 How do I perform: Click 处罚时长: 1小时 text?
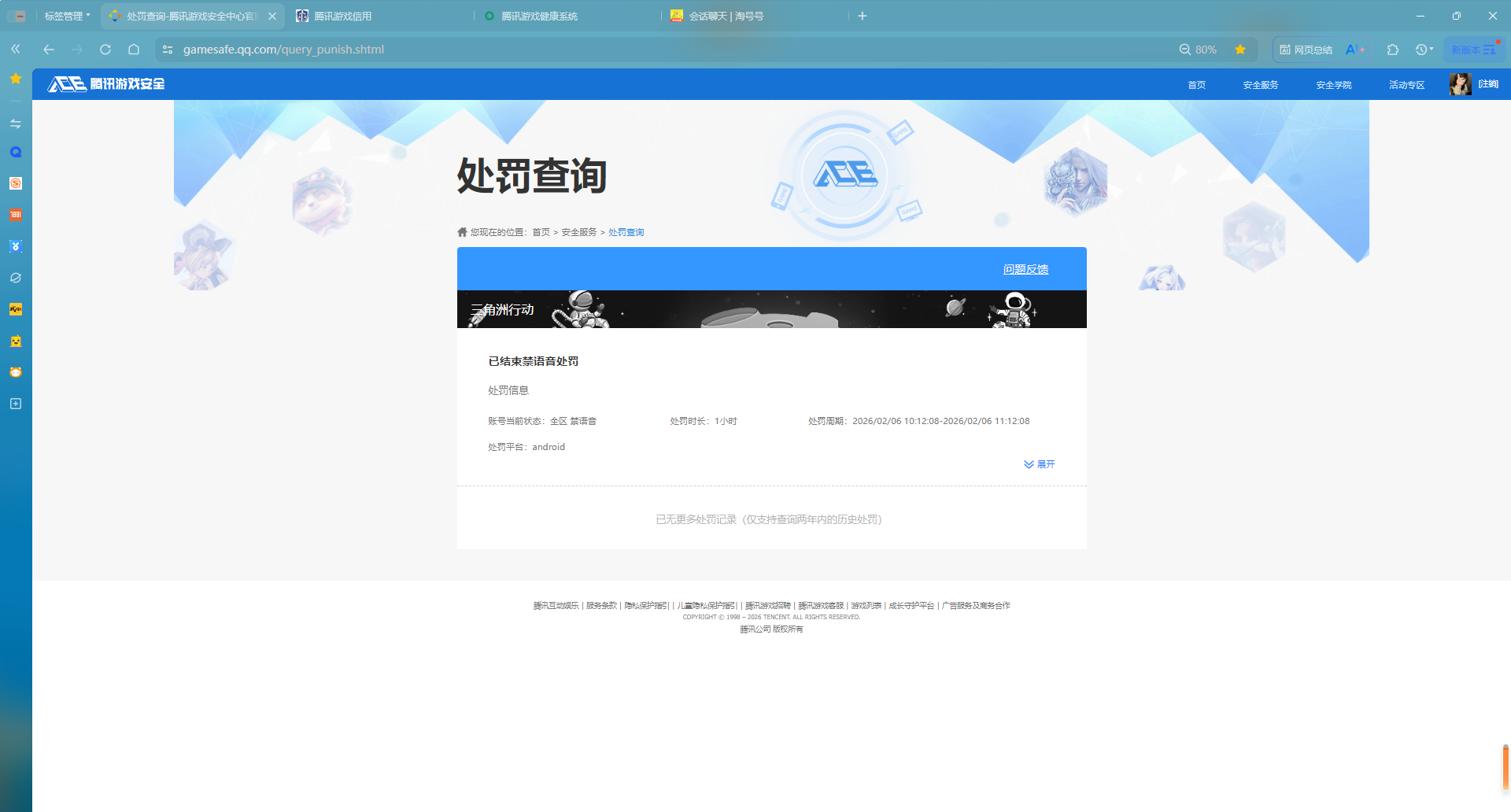tap(704, 421)
